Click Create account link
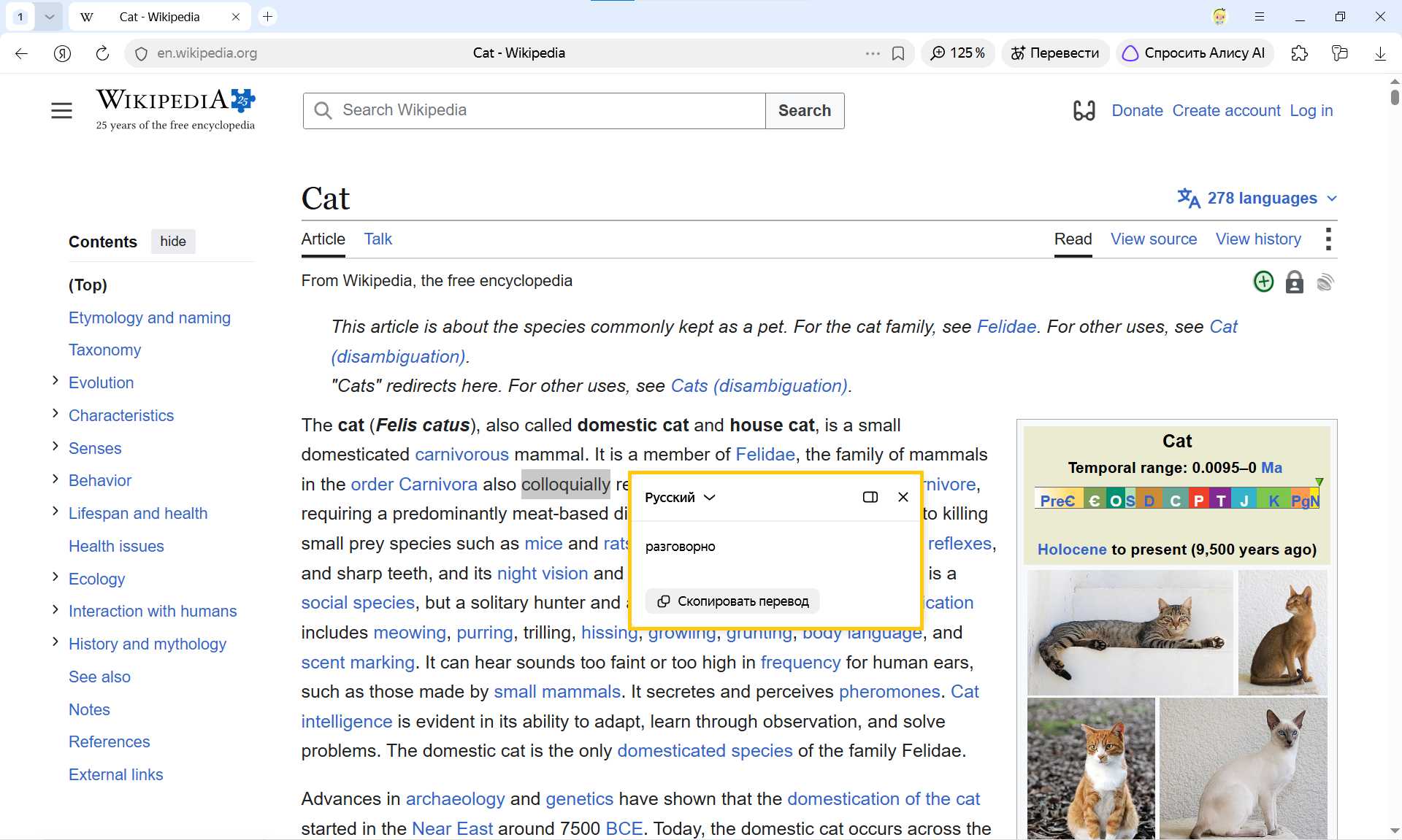The height and width of the screenshot is (840, 1402). (x=1226, y=110)
